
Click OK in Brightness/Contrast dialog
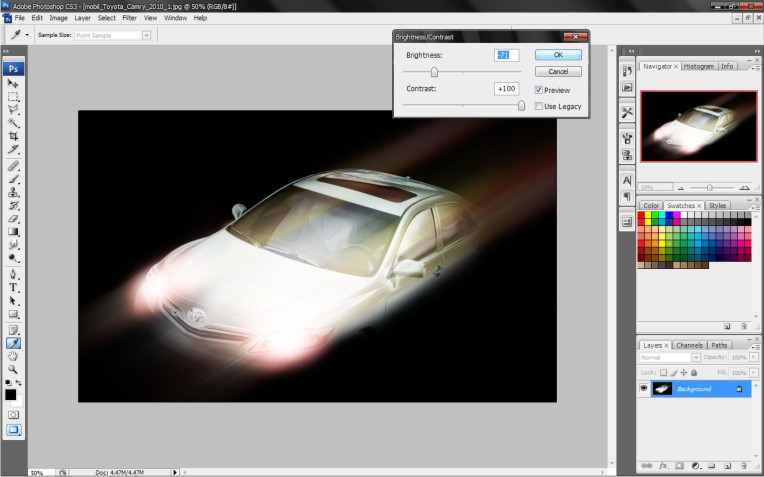[x=557, y=55]
